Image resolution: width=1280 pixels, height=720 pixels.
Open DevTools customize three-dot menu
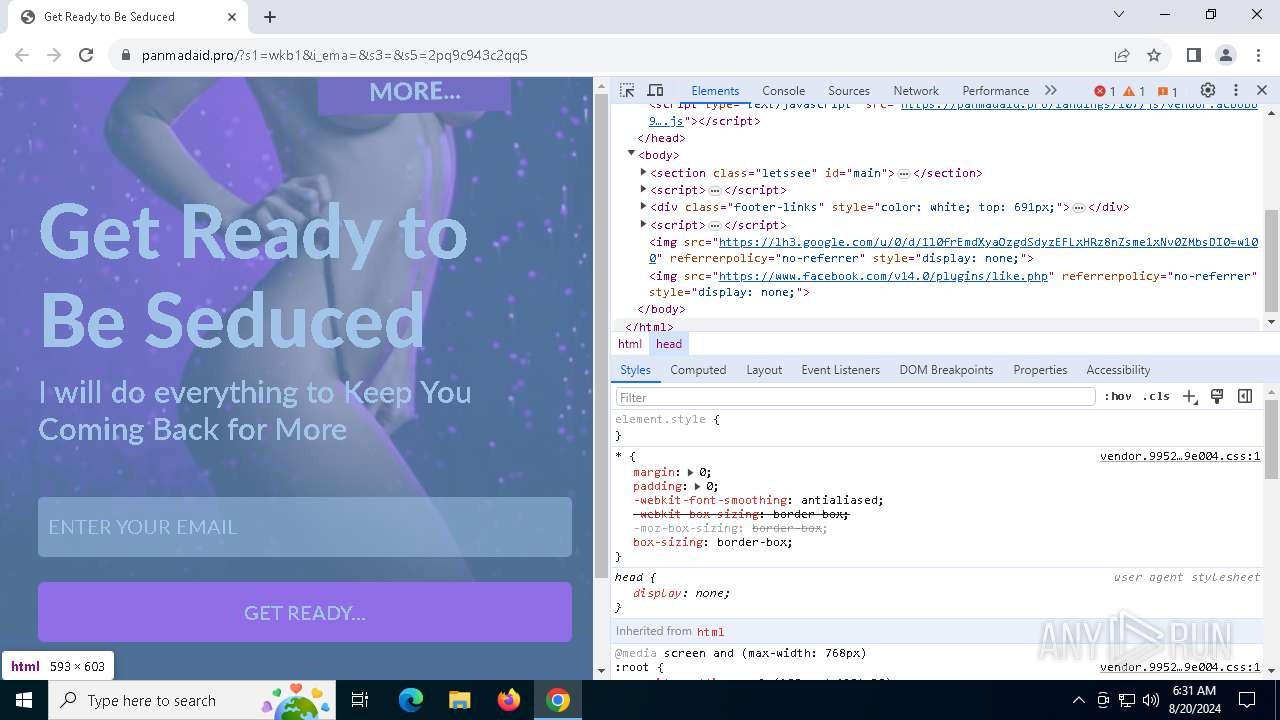[x=1236, y=90]
